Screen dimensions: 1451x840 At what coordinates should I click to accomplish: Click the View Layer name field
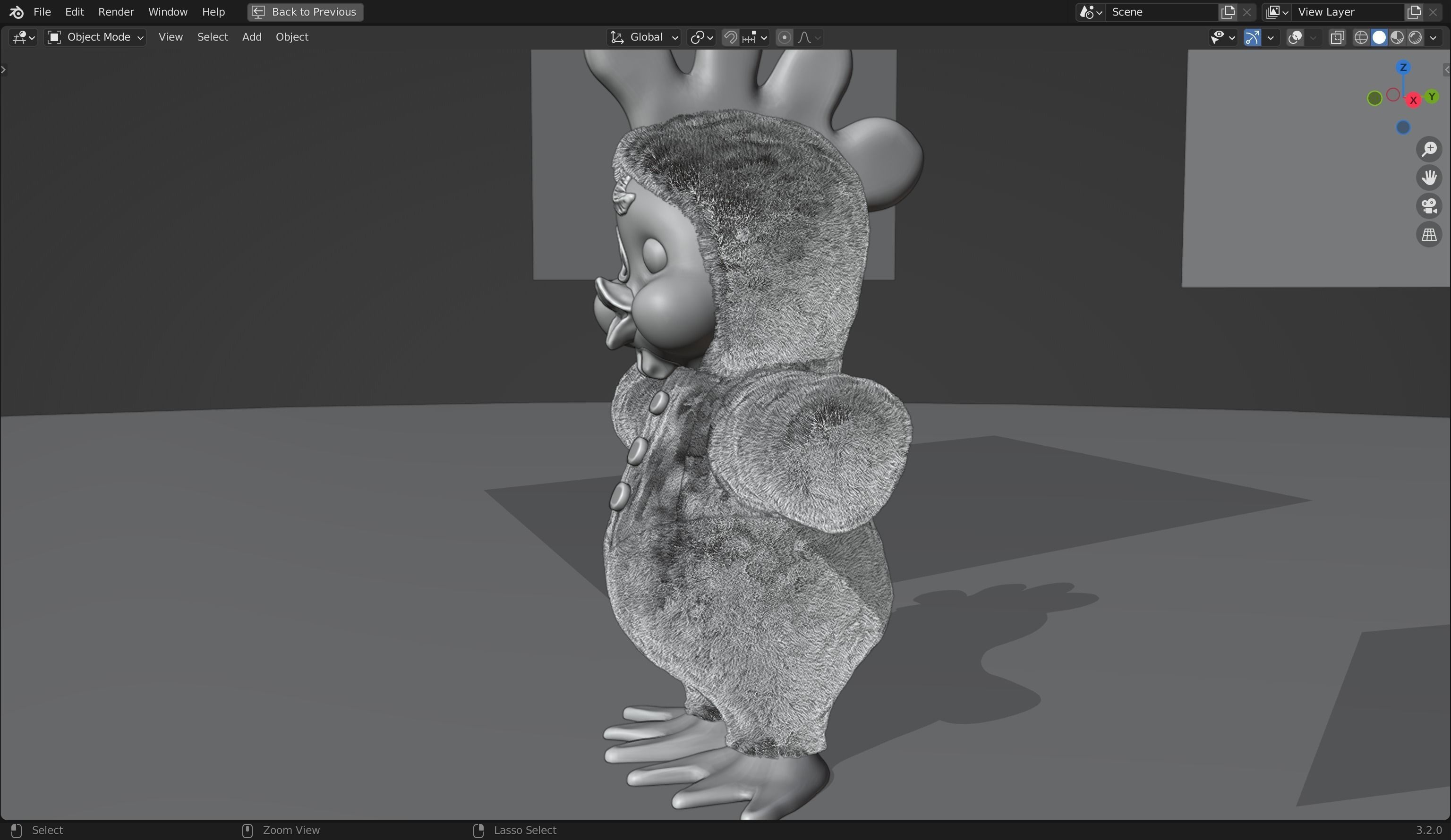[x=1348, y=12]
